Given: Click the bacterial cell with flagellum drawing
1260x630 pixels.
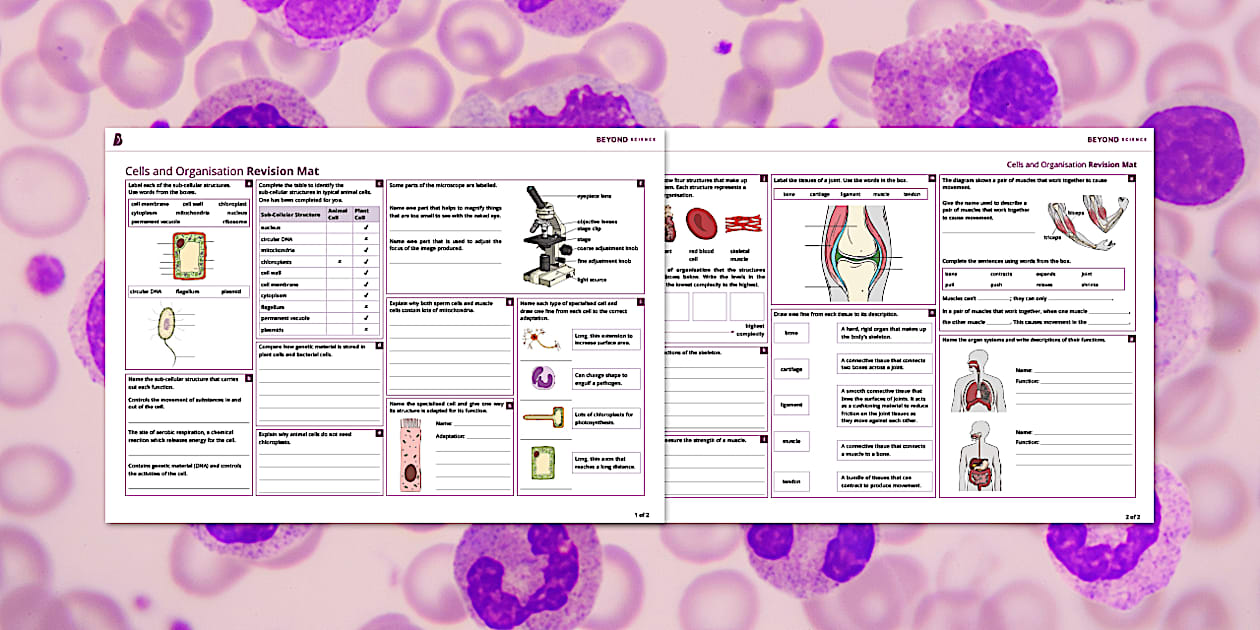Looking at the screenshot, I should pos(167,324).
